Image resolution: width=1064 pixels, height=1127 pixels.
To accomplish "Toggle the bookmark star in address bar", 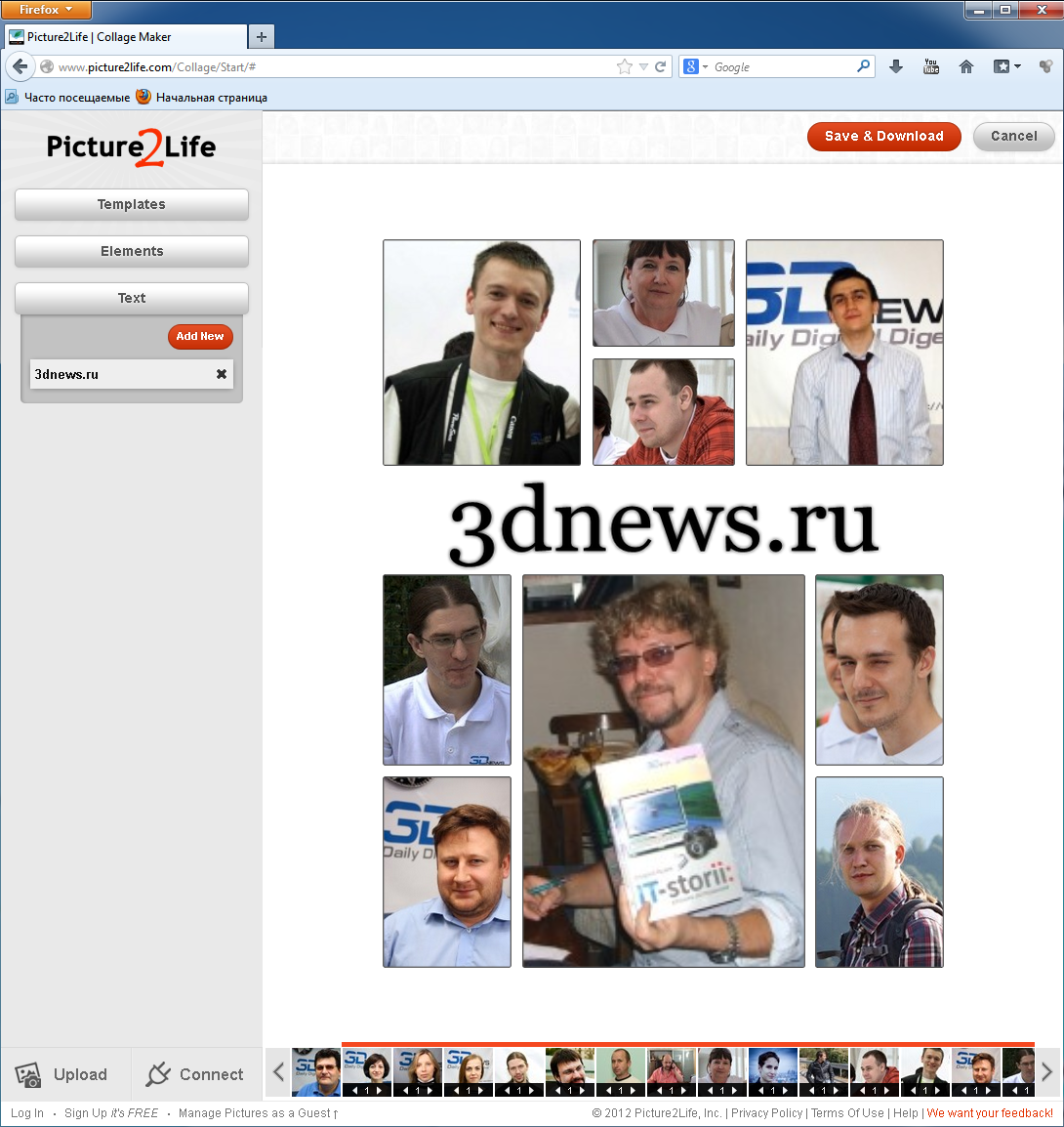I will click(x=625, y=66).
